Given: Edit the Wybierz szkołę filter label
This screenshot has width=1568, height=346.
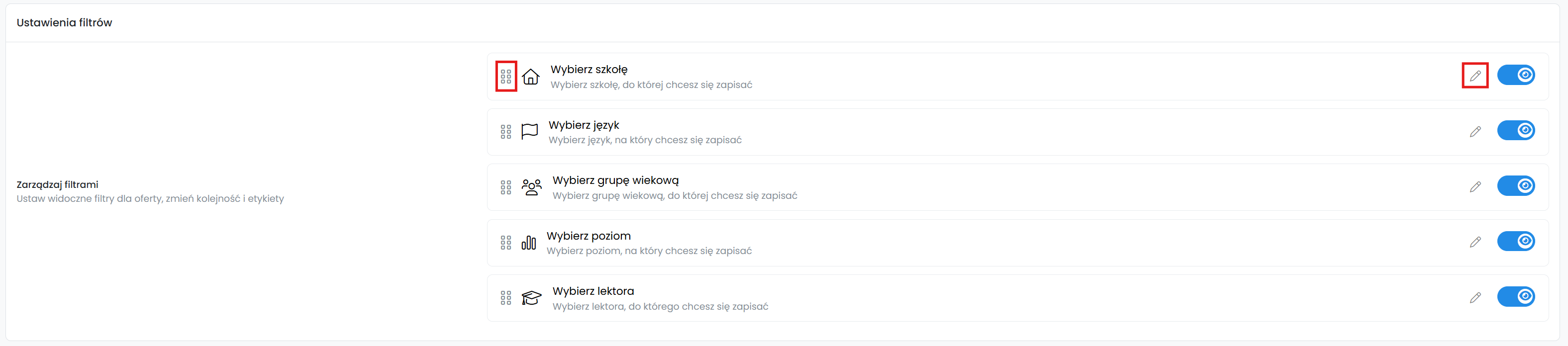Looking at the screenshot, I should click(1475, 76).
